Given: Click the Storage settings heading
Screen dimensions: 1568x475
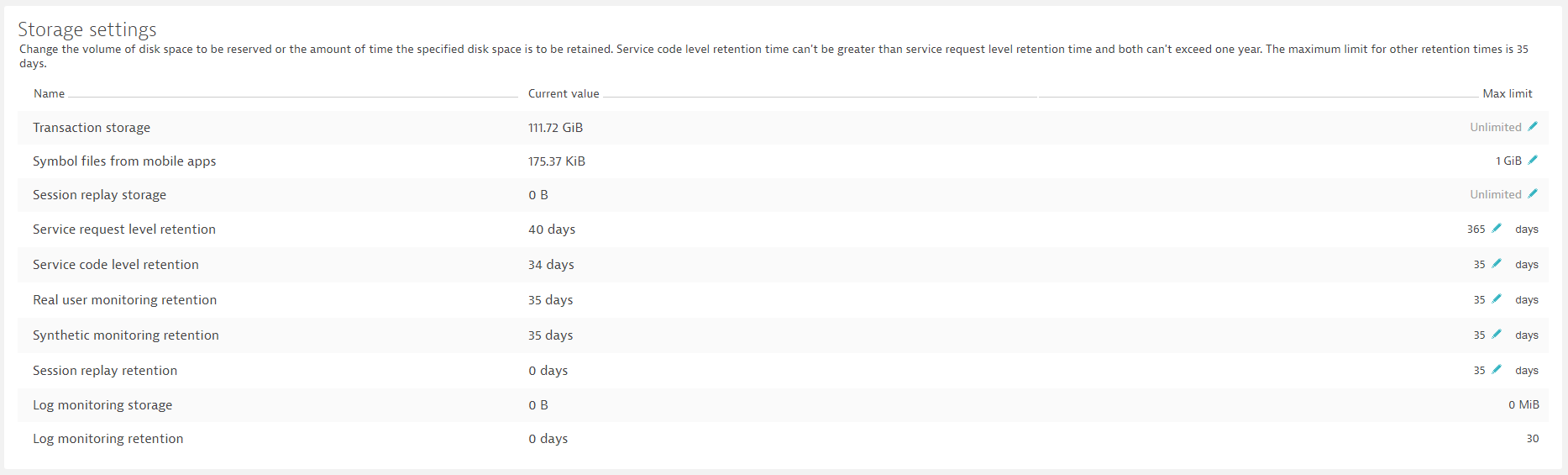Looking at the screenshot, I should [x=87, y=30].
